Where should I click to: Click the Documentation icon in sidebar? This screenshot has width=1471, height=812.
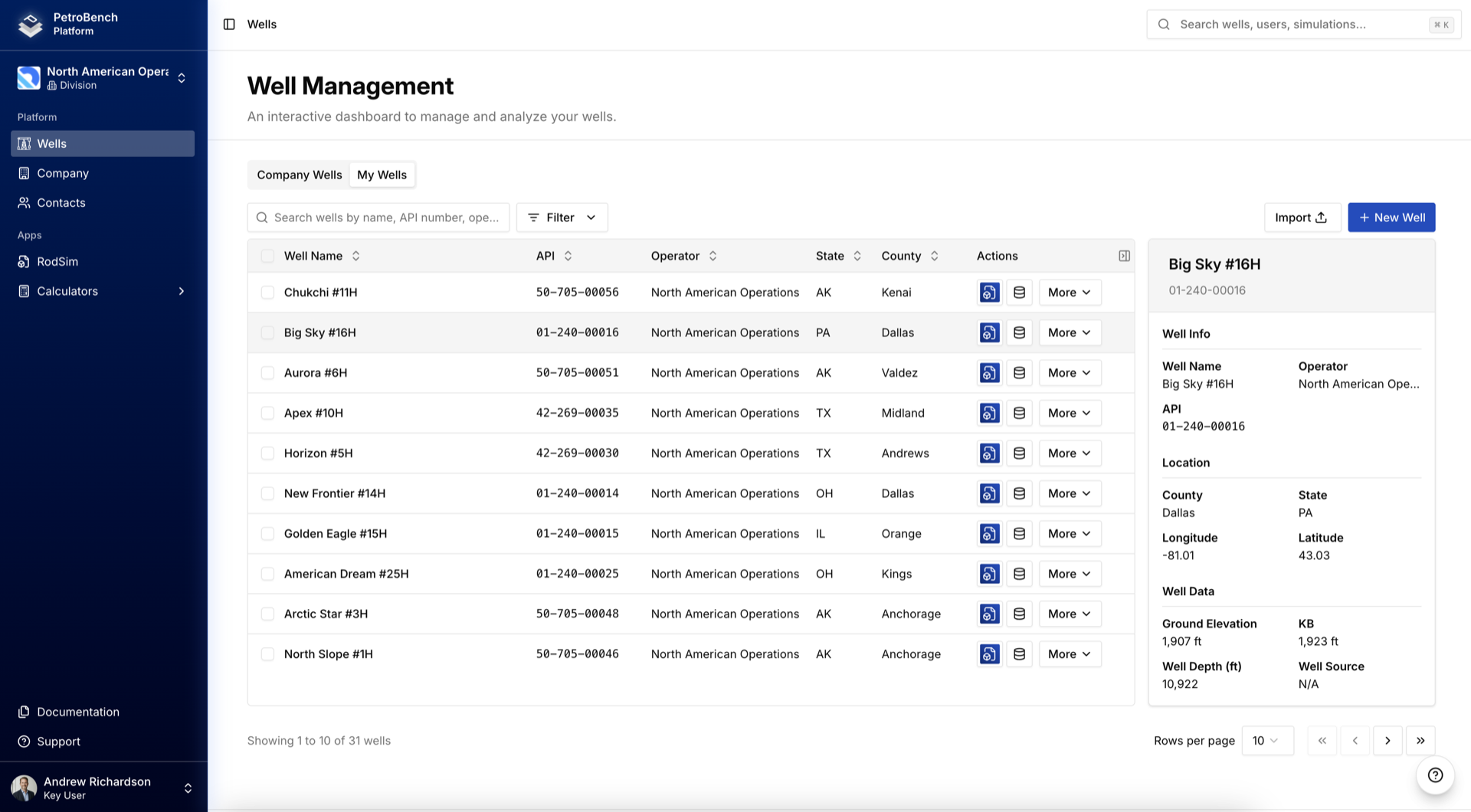[25, 712]
